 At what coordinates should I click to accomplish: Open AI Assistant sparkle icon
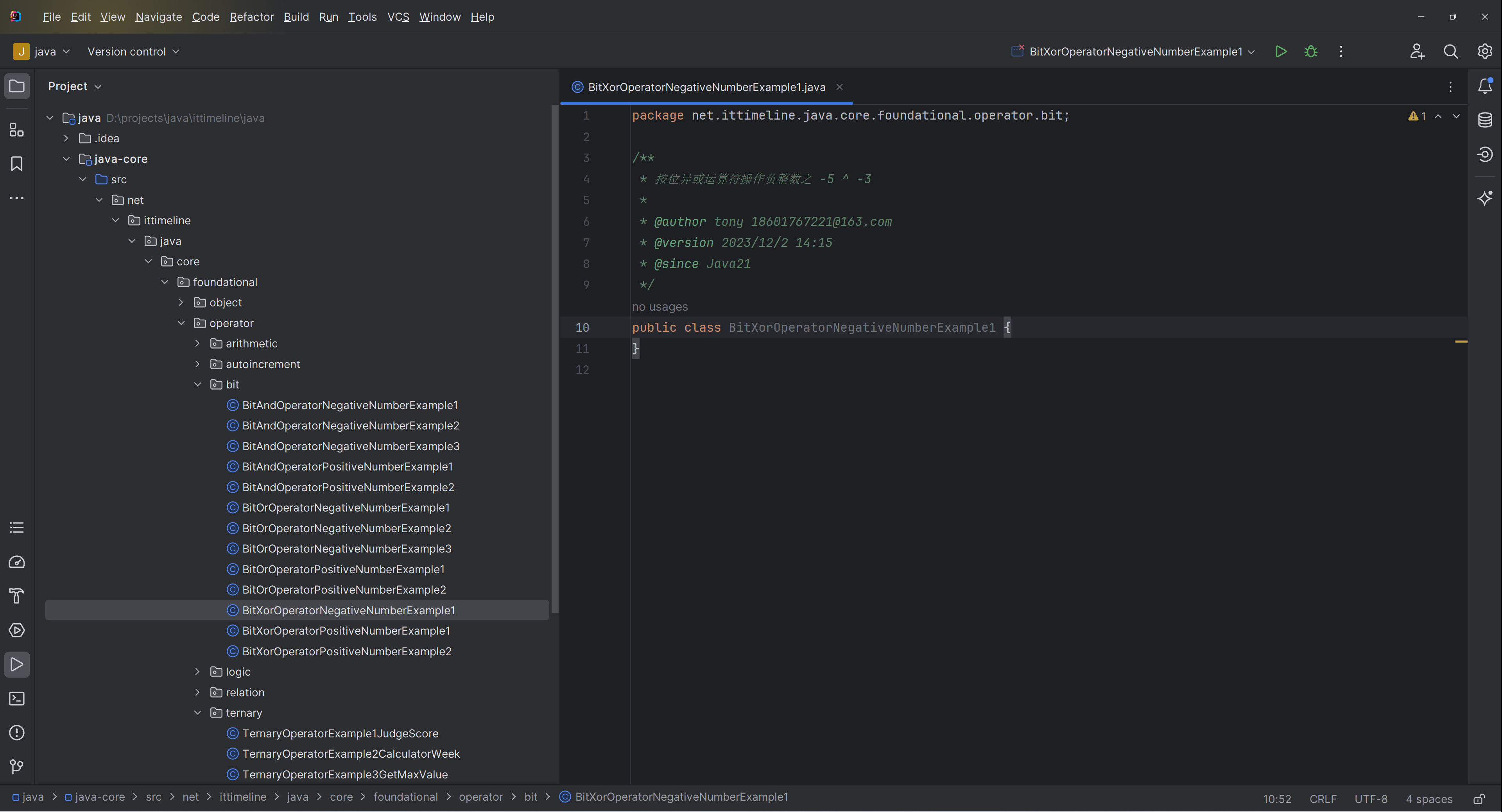click(x=1485, y=198)
